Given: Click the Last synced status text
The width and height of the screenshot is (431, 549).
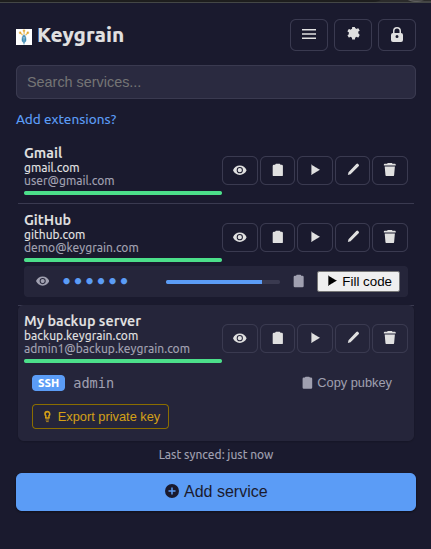Looking at the screenshot, I should (x=216, y=455).
